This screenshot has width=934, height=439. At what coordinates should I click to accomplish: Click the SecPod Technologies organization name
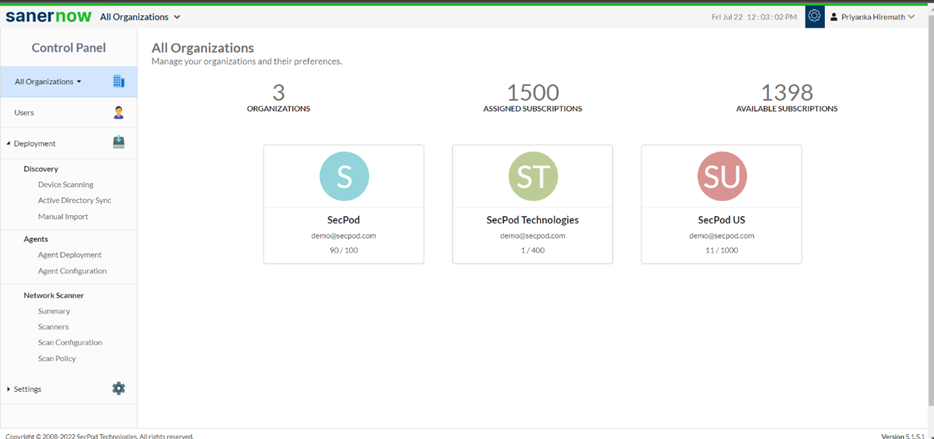click(x=533, y=220)
